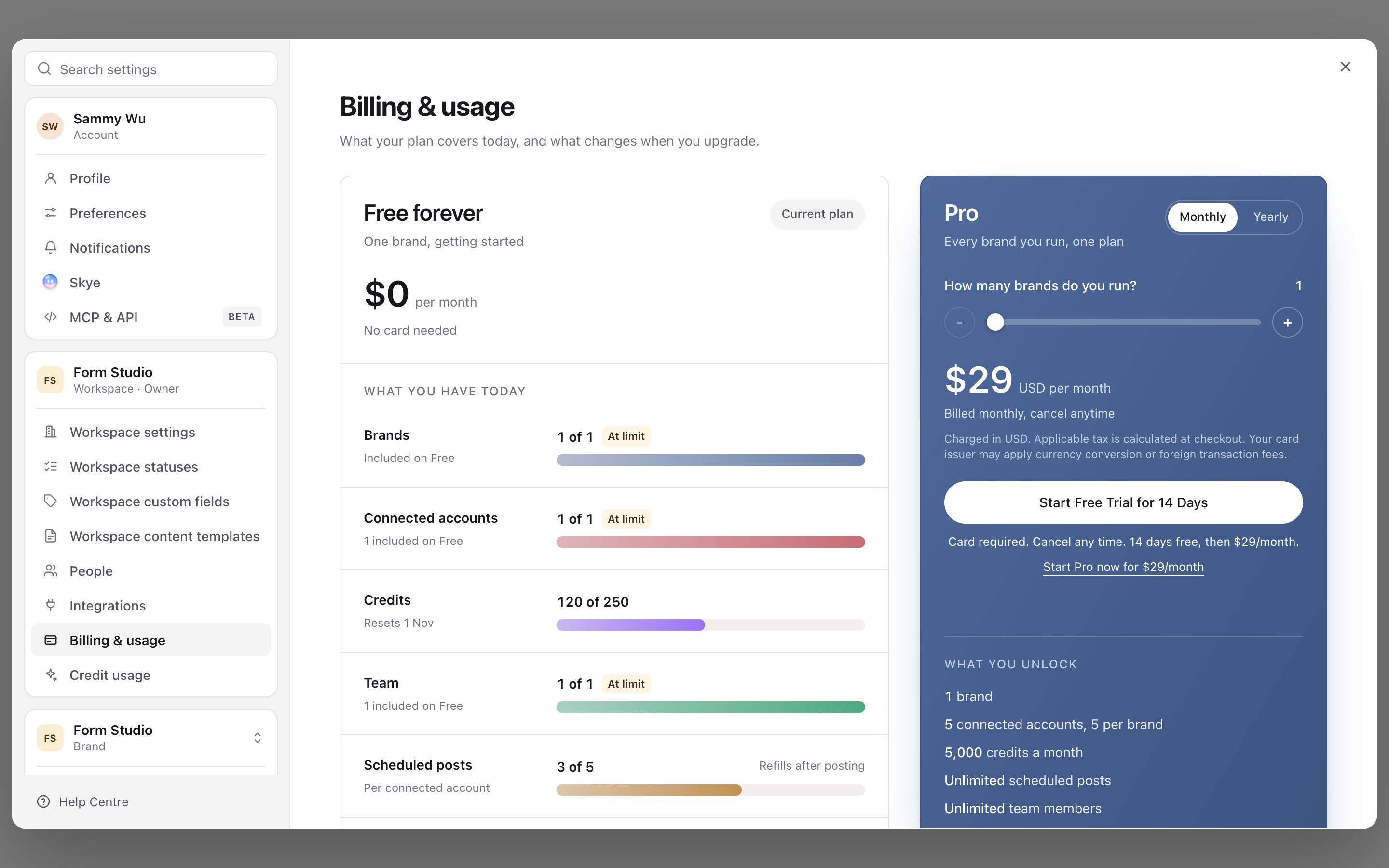This screenshot has width=1389, height=868.
Task: Click the Workspace content templates document icon
Action: pos(51,536)
